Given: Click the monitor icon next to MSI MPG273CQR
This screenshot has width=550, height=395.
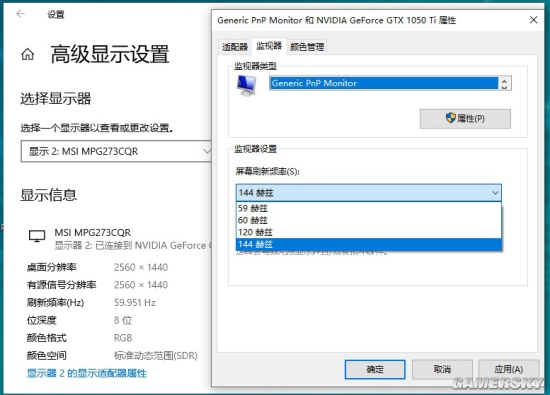Looking at the screenshot, I should coord(37,236).
